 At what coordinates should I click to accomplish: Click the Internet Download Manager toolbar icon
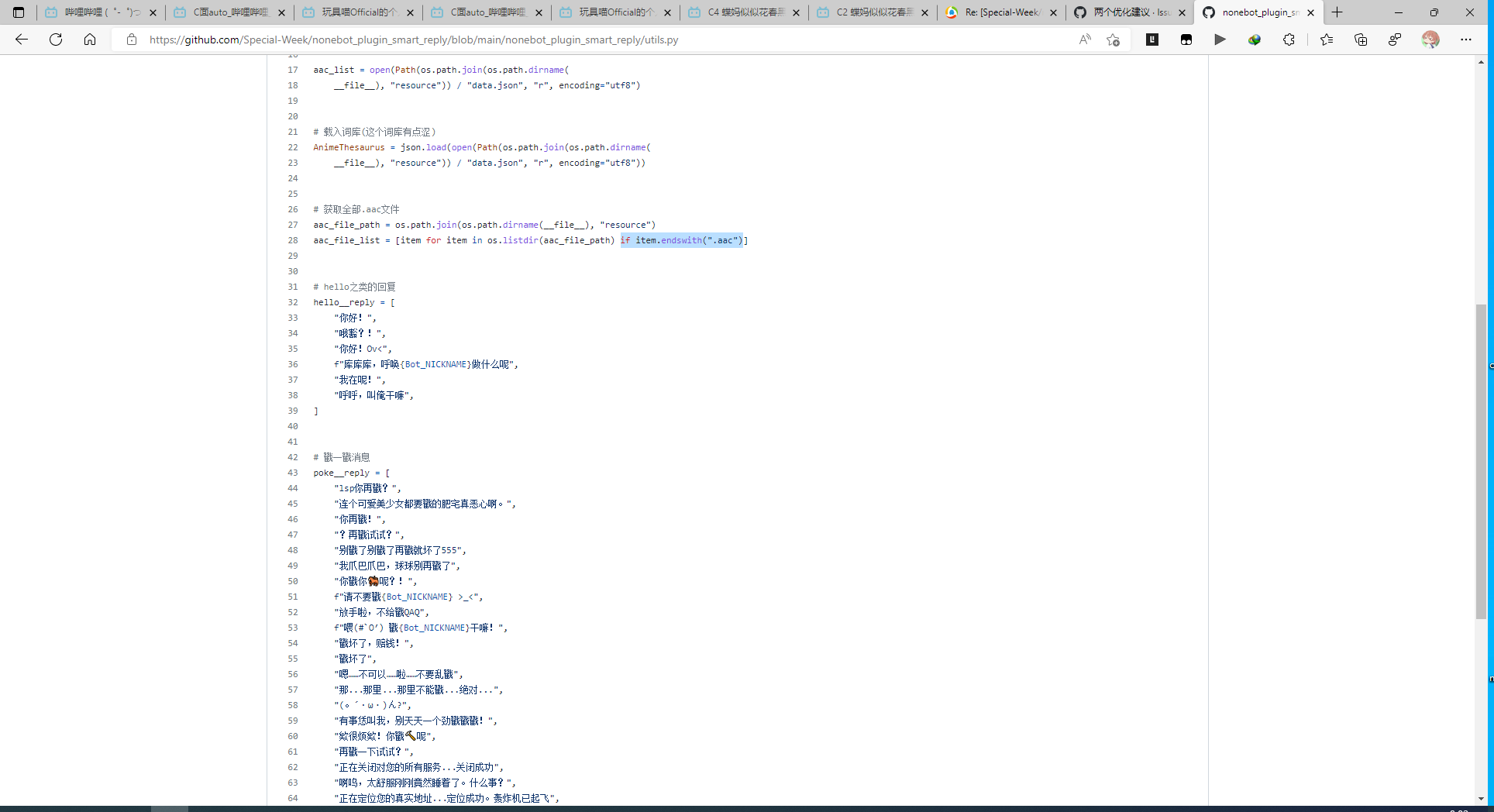[x=1255, y=40]
